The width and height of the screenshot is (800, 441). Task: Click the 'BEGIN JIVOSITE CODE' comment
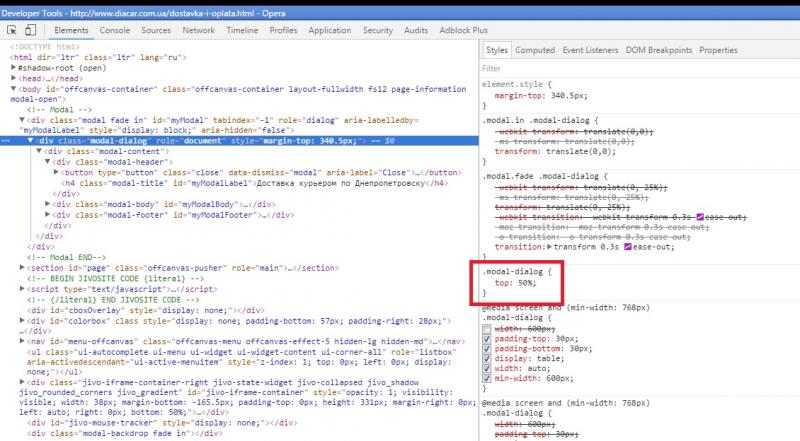click(115, 279)
